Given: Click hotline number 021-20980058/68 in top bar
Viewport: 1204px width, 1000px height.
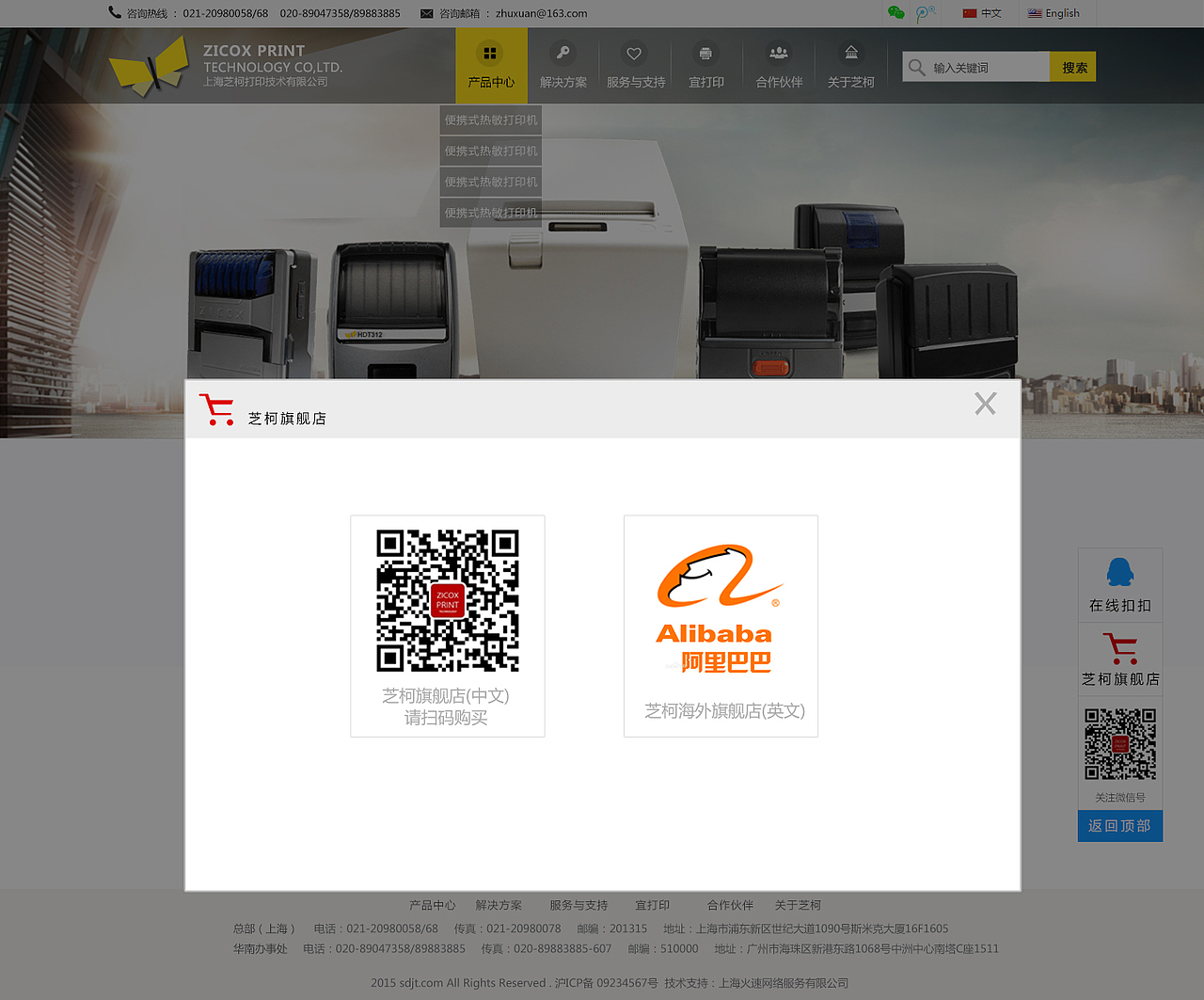Looking at the screenshot, I should 226,13.
